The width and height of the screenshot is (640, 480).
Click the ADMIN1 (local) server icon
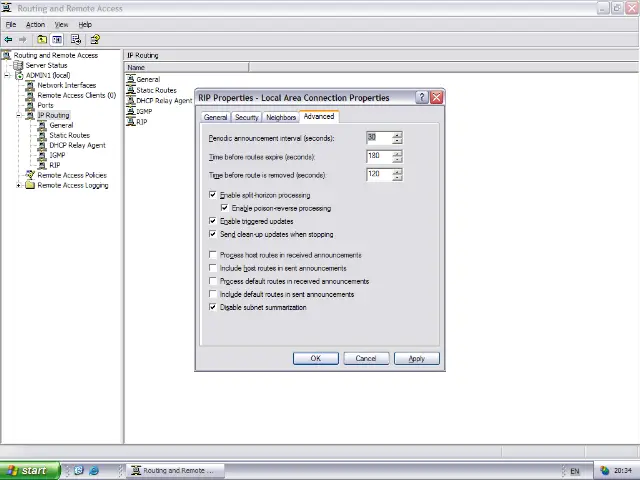click(19, 76)
